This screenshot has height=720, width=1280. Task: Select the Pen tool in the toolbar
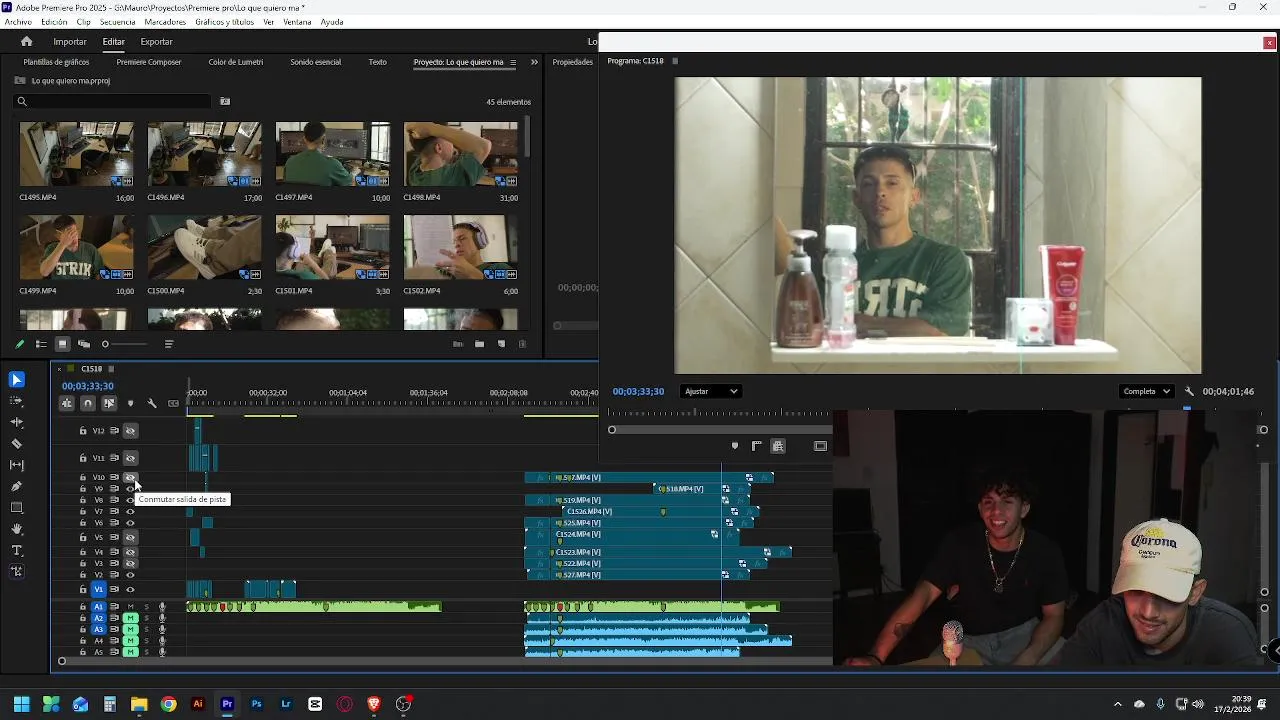[16, 486]
